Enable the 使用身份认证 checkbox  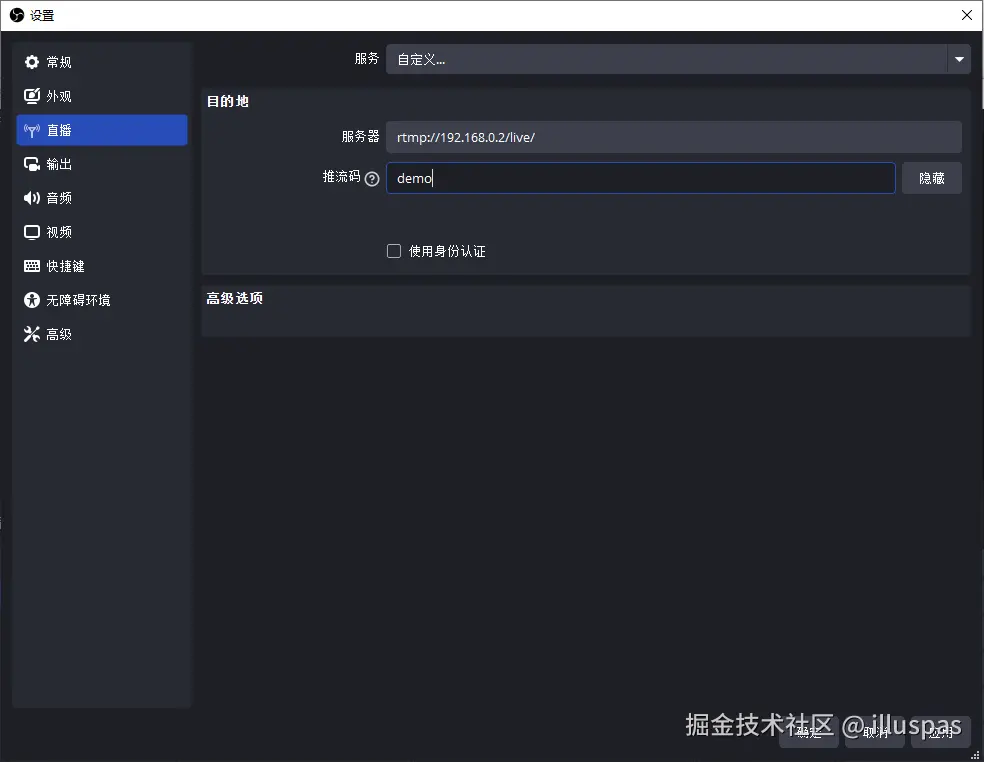(x=393, y=251)
